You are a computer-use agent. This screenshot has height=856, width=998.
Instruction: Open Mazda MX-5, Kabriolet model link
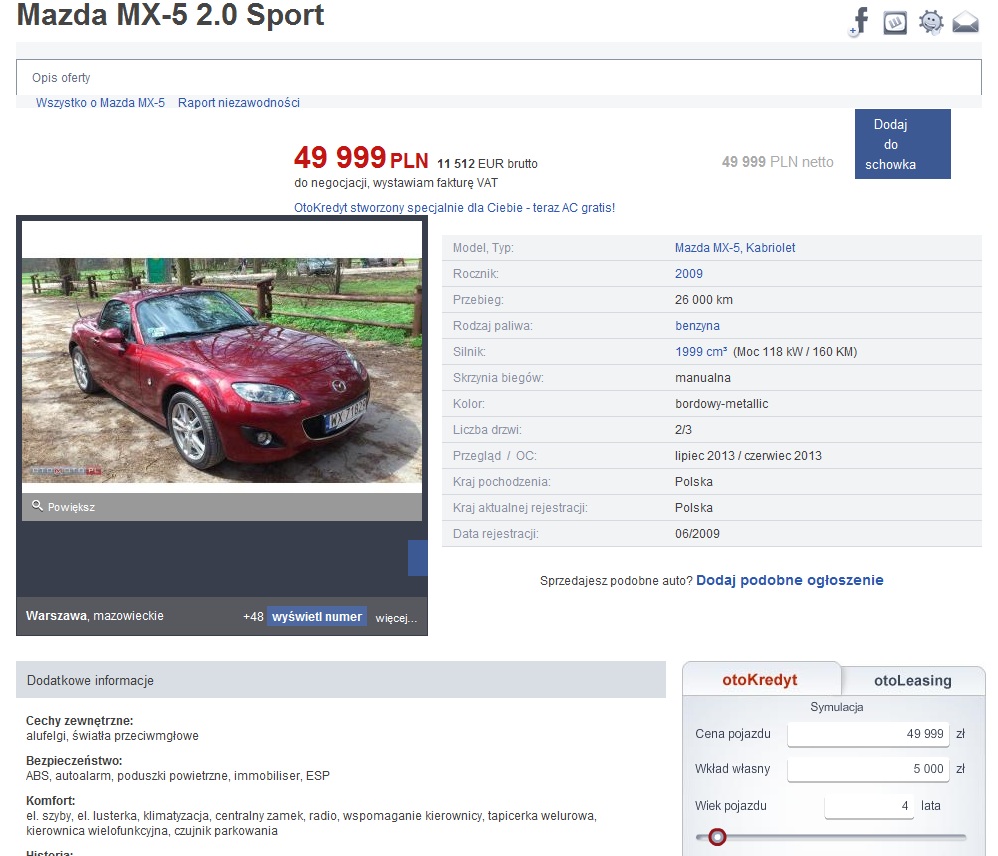click(x=734, y=248)
